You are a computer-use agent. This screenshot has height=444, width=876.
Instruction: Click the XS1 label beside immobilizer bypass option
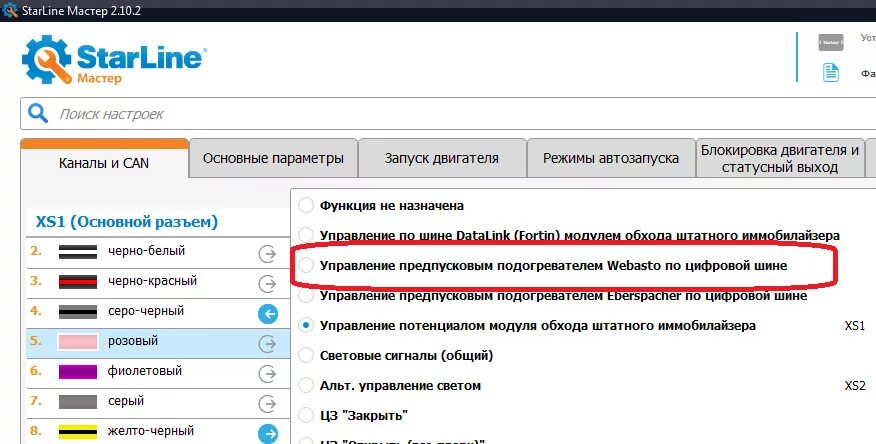tap(855, 326)
